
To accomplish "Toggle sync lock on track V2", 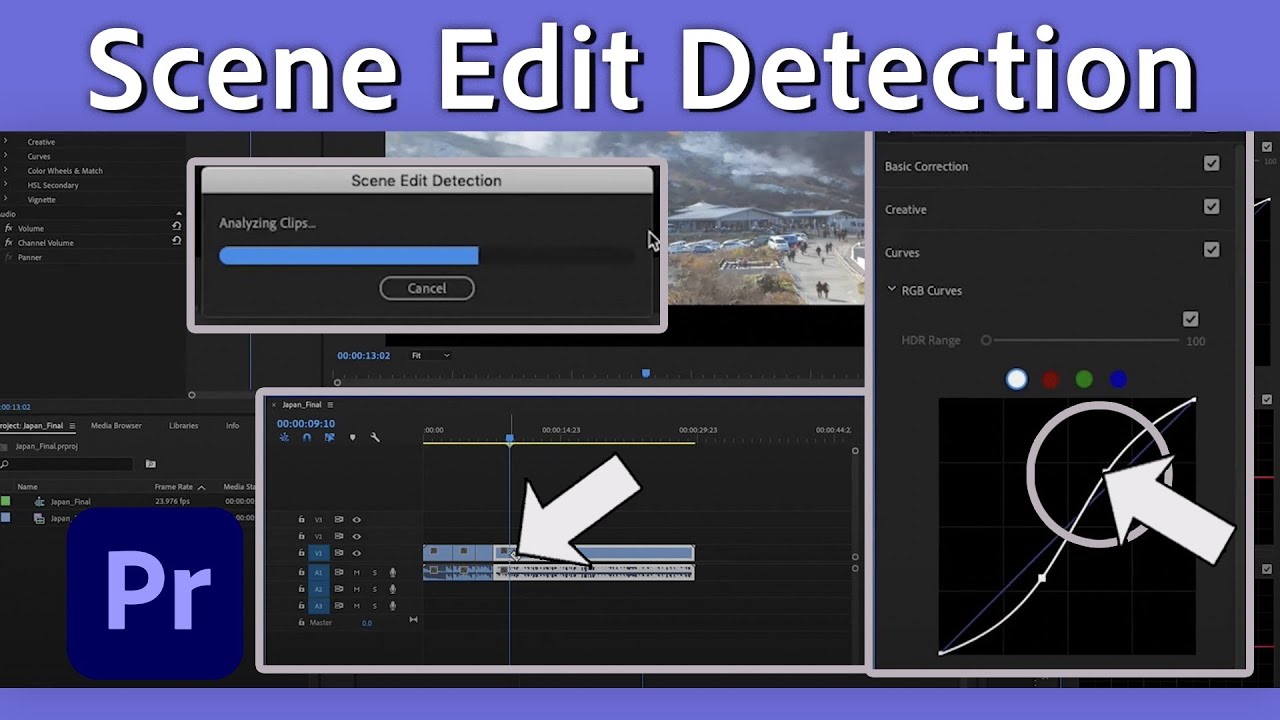I will pos(340,536).
